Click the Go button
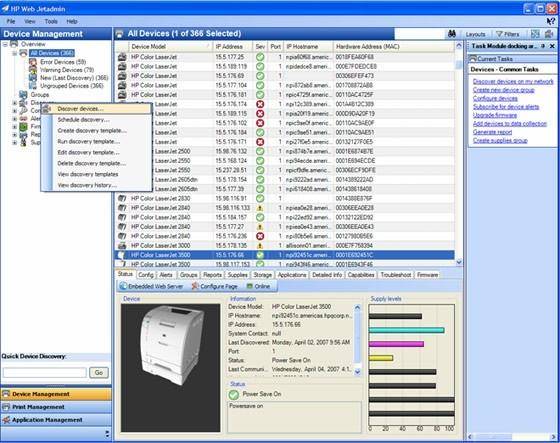This screenshot has height=443, width=560. [x=99, y=373]
